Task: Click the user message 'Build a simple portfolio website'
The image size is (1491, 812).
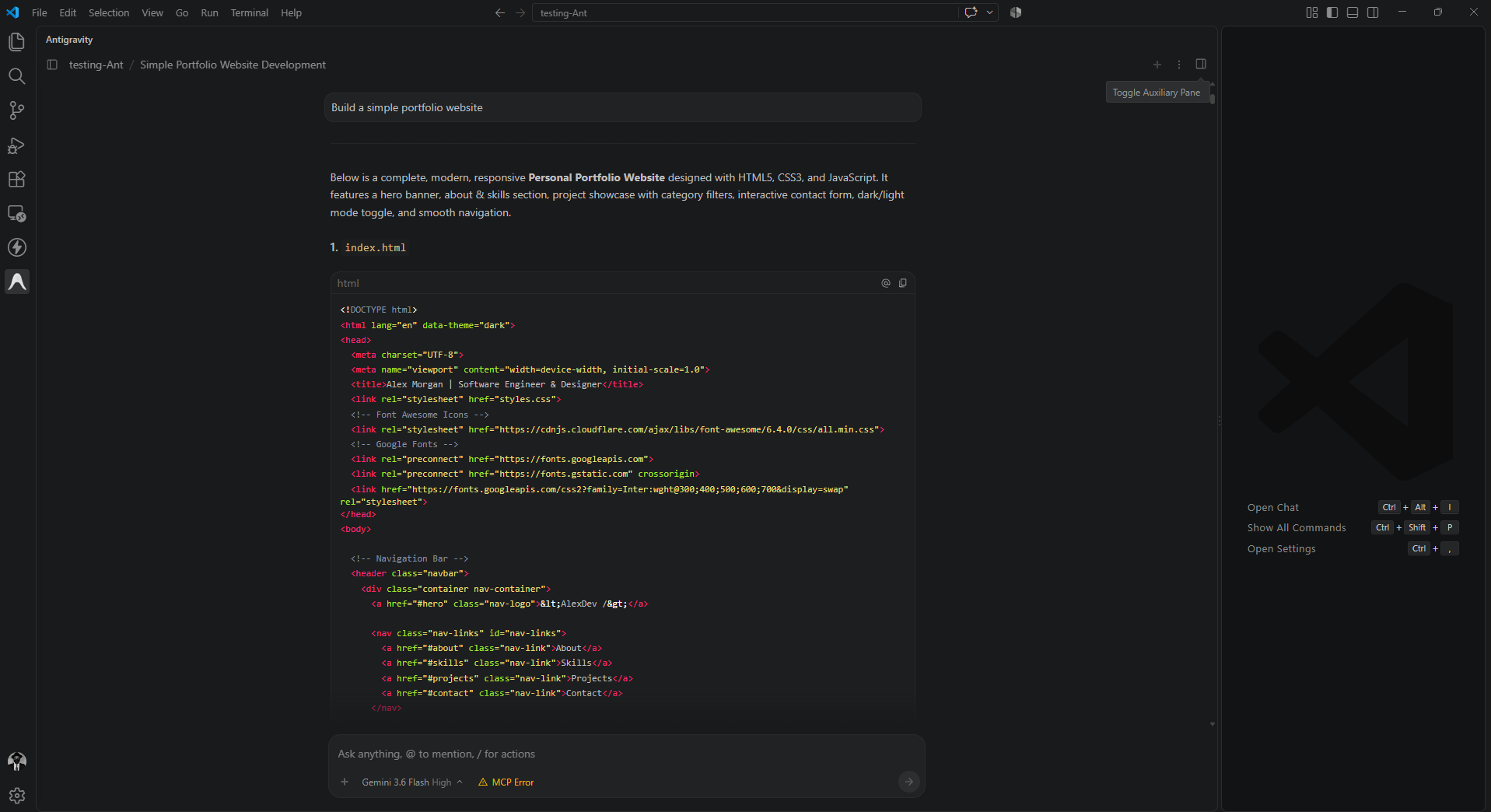Action: (622, 107)
